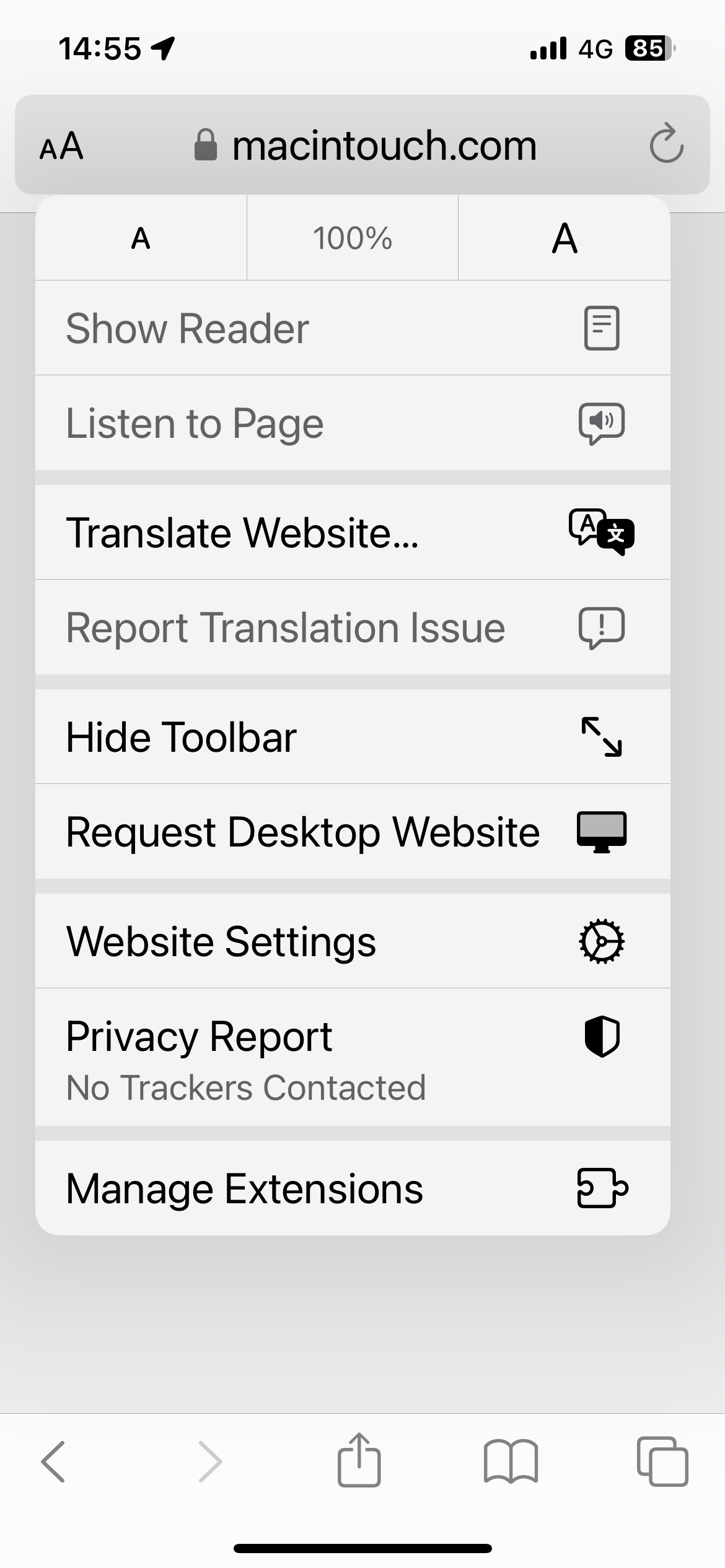Tap the Privacy Report shield icon

click(x=602, y=1036)
